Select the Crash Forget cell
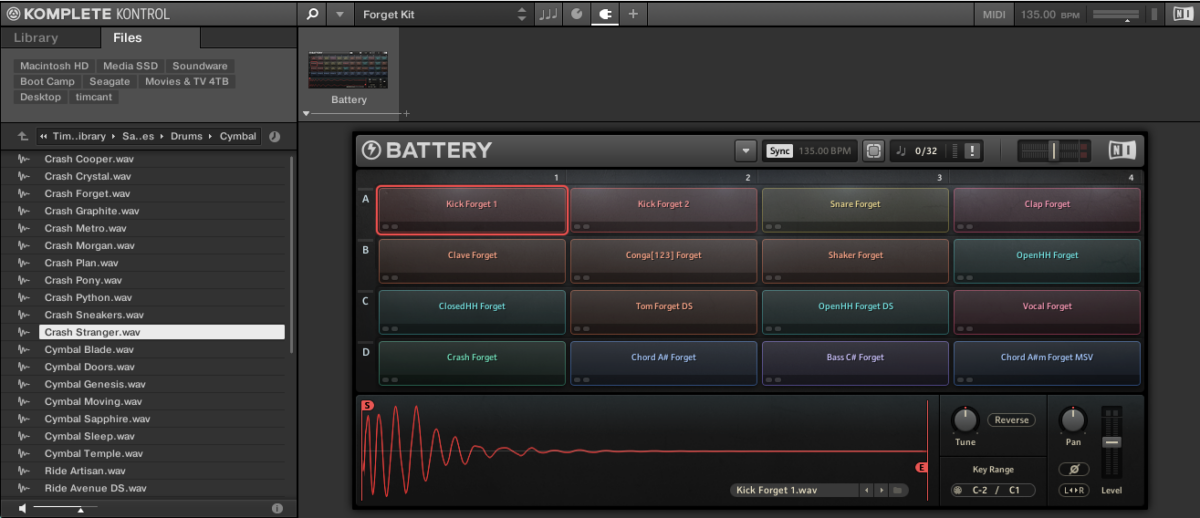The height and width of the screenshot is (518, 1200). [x=472, y=363]
